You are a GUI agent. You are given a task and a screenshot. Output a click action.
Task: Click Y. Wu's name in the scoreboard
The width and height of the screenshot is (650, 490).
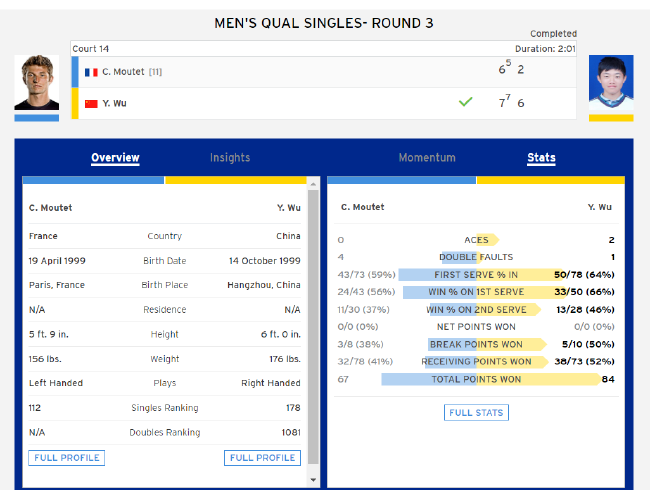[114, 103]
